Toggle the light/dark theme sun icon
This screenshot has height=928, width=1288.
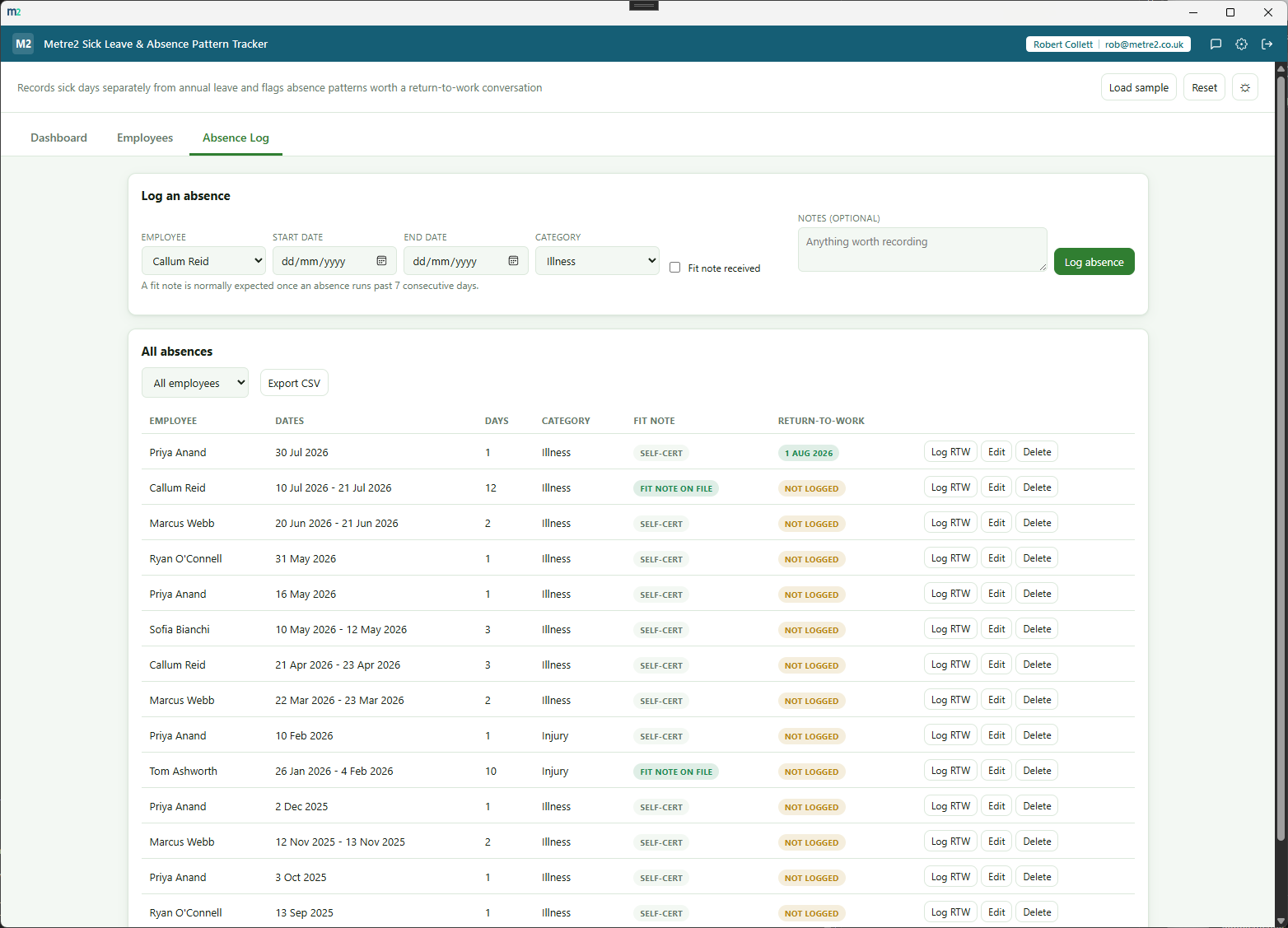[x=1244, y=87]
